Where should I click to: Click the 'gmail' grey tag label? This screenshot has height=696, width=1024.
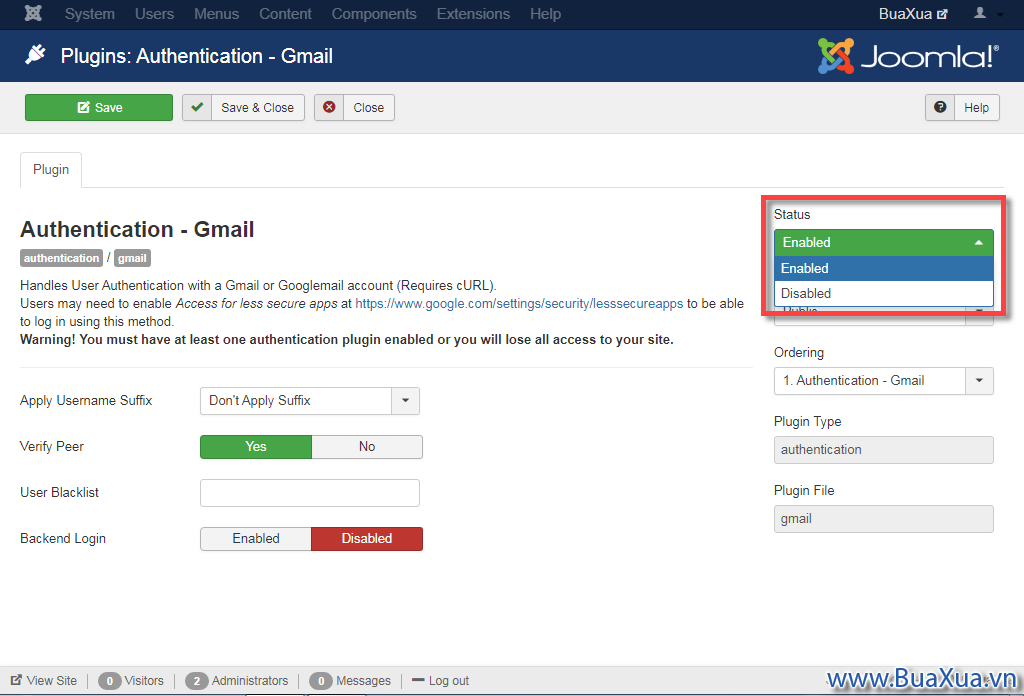(x=133, y=258)
